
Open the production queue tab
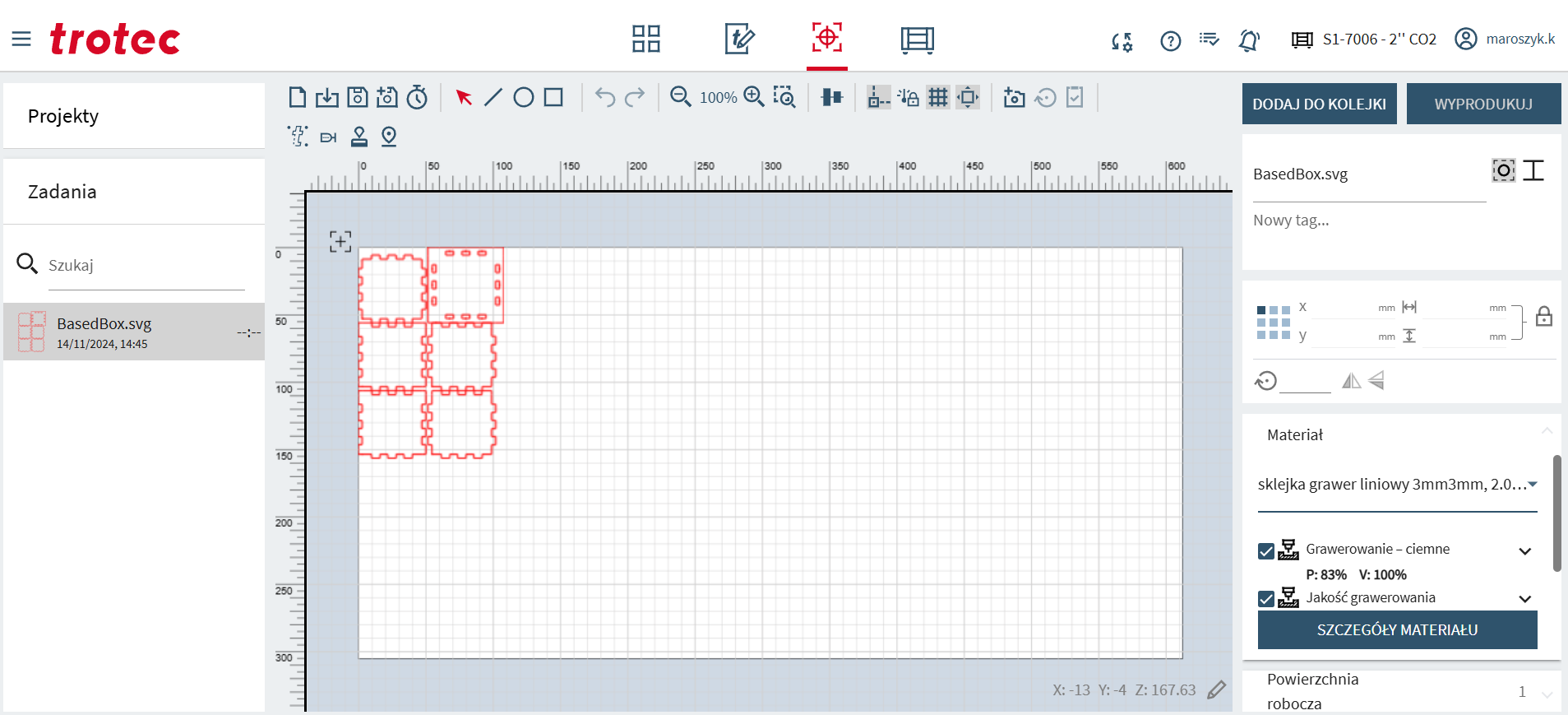coord(917,39)
